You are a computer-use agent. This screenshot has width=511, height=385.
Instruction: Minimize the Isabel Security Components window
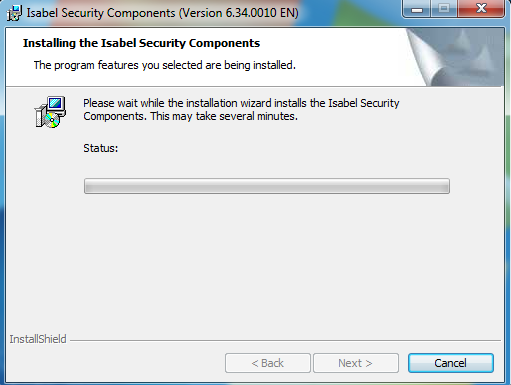pos(417,9)
